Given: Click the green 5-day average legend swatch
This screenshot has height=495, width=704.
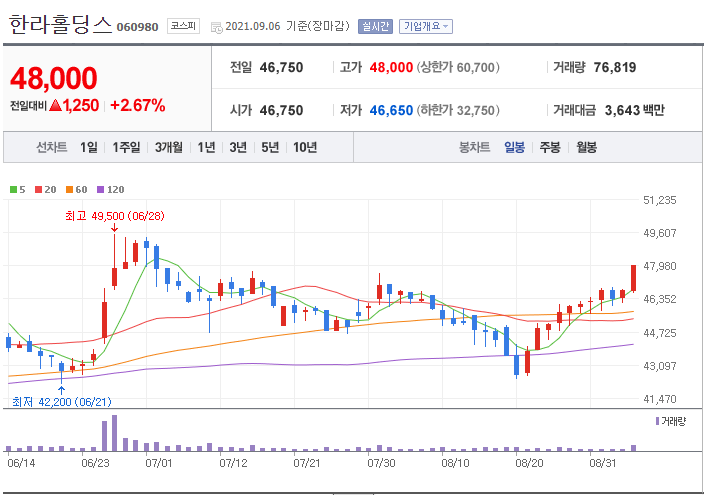Looking at the screenshot, I should [x=13, y=190].
